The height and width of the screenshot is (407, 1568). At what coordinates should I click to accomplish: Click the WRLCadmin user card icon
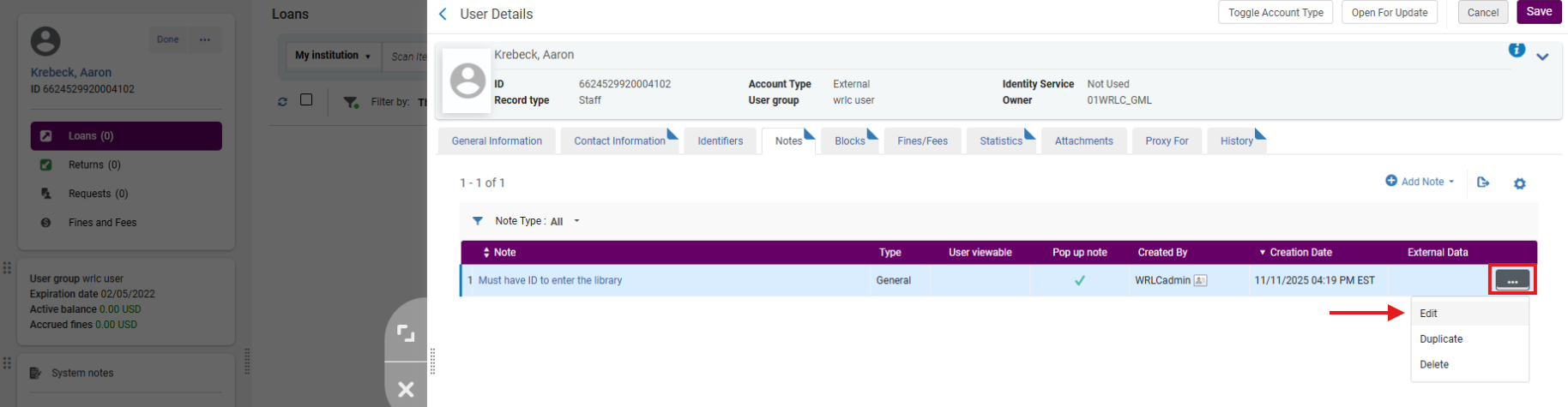(1200, 281)
